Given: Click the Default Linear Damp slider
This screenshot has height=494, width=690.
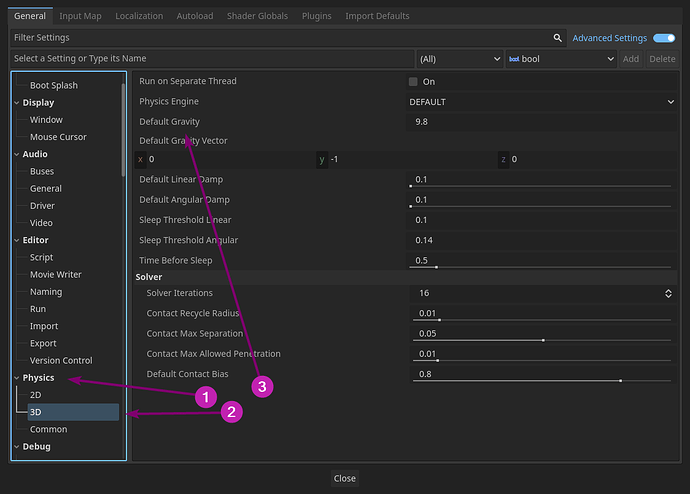Looking at the screenshot, I should pyautogui.click(x=540, y=186).
